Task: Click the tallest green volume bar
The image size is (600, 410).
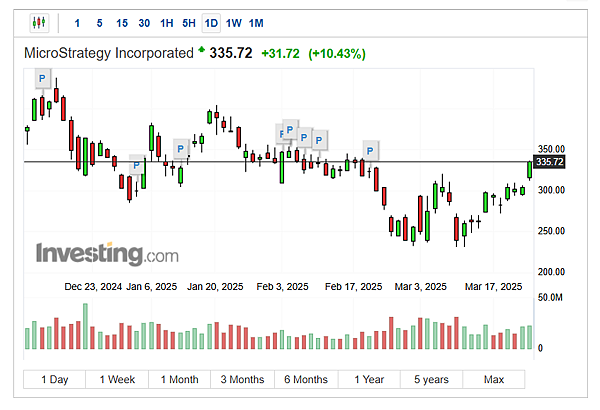Action: 85,326
